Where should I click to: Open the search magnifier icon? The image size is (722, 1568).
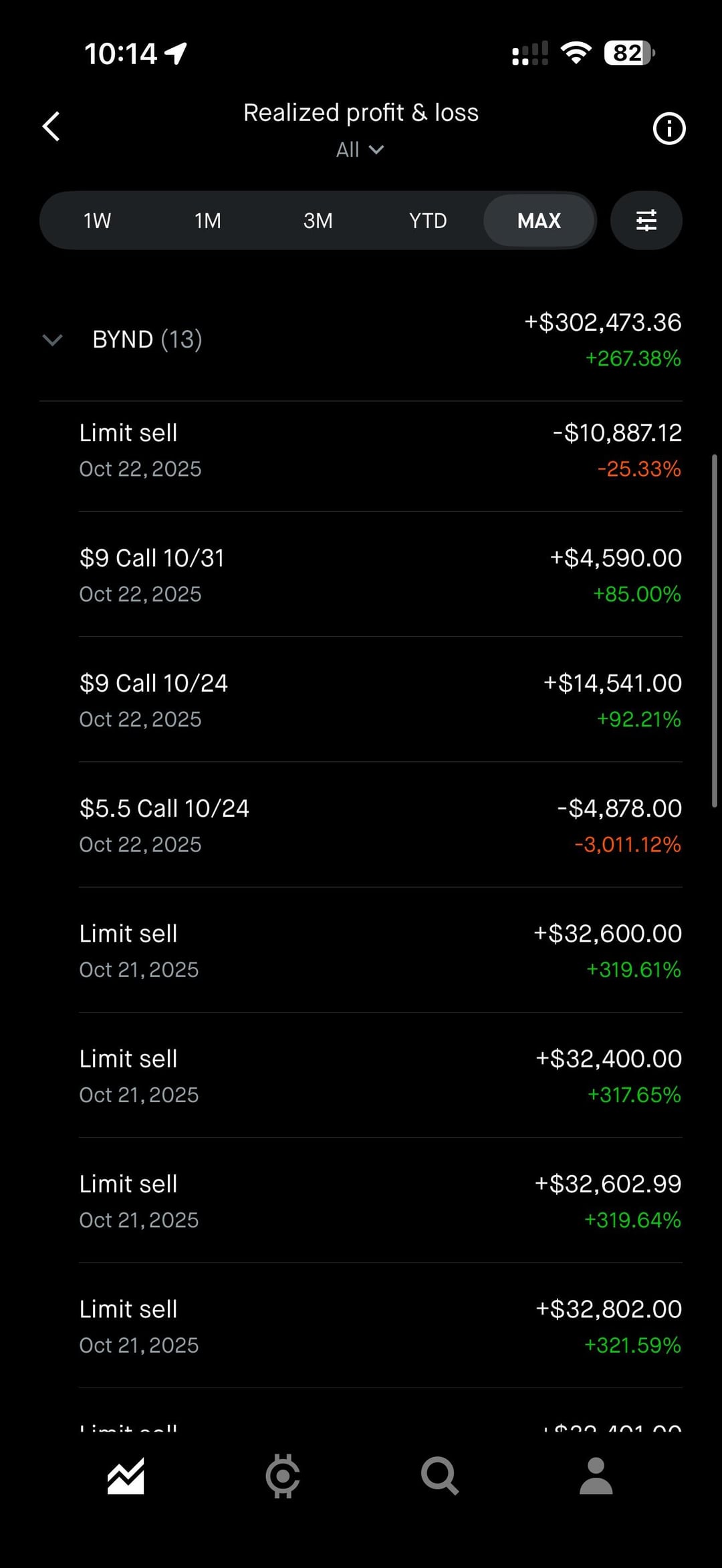point(439,1476)
